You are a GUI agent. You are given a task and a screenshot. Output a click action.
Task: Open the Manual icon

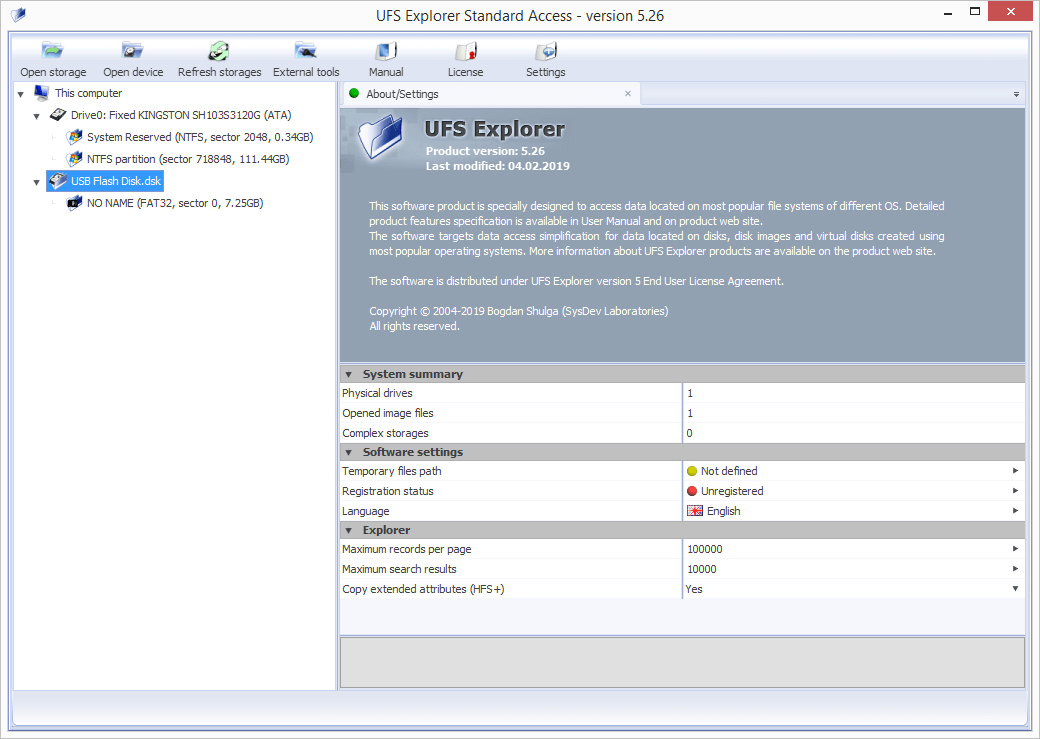tap(386, 51)
